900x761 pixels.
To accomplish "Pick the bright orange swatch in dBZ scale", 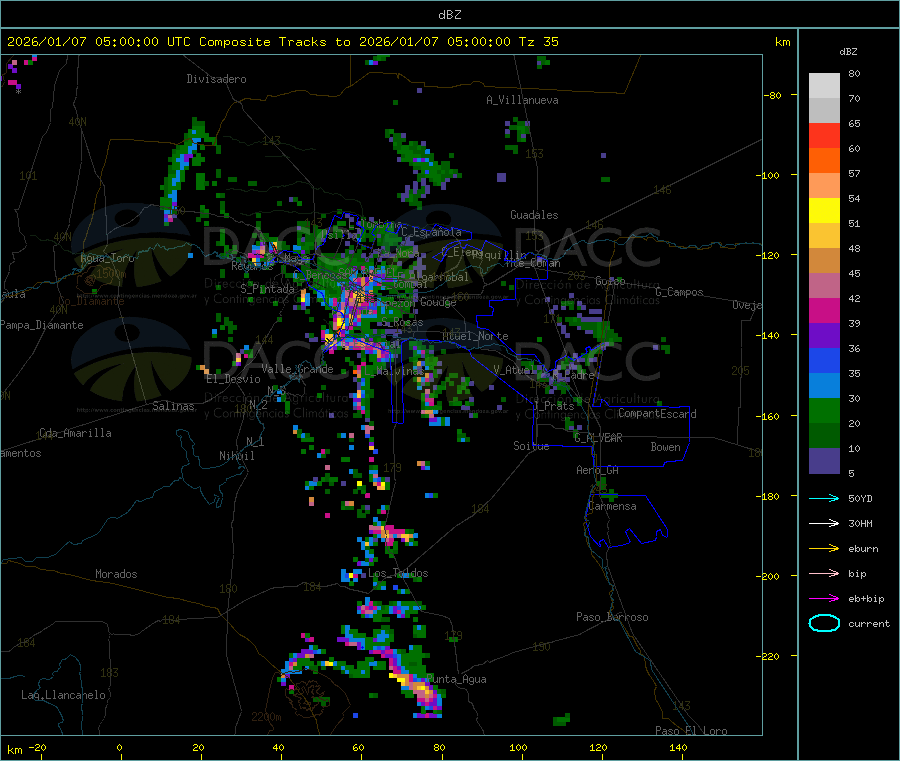I will pos(824,161).
